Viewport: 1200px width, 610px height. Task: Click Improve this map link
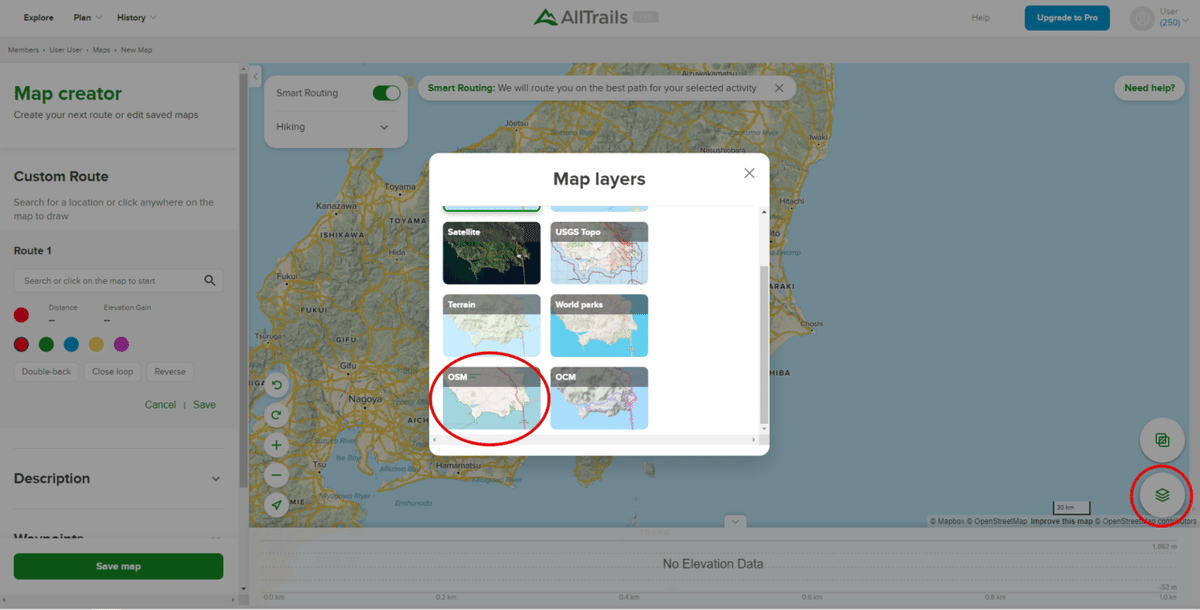coord(1062,521)
